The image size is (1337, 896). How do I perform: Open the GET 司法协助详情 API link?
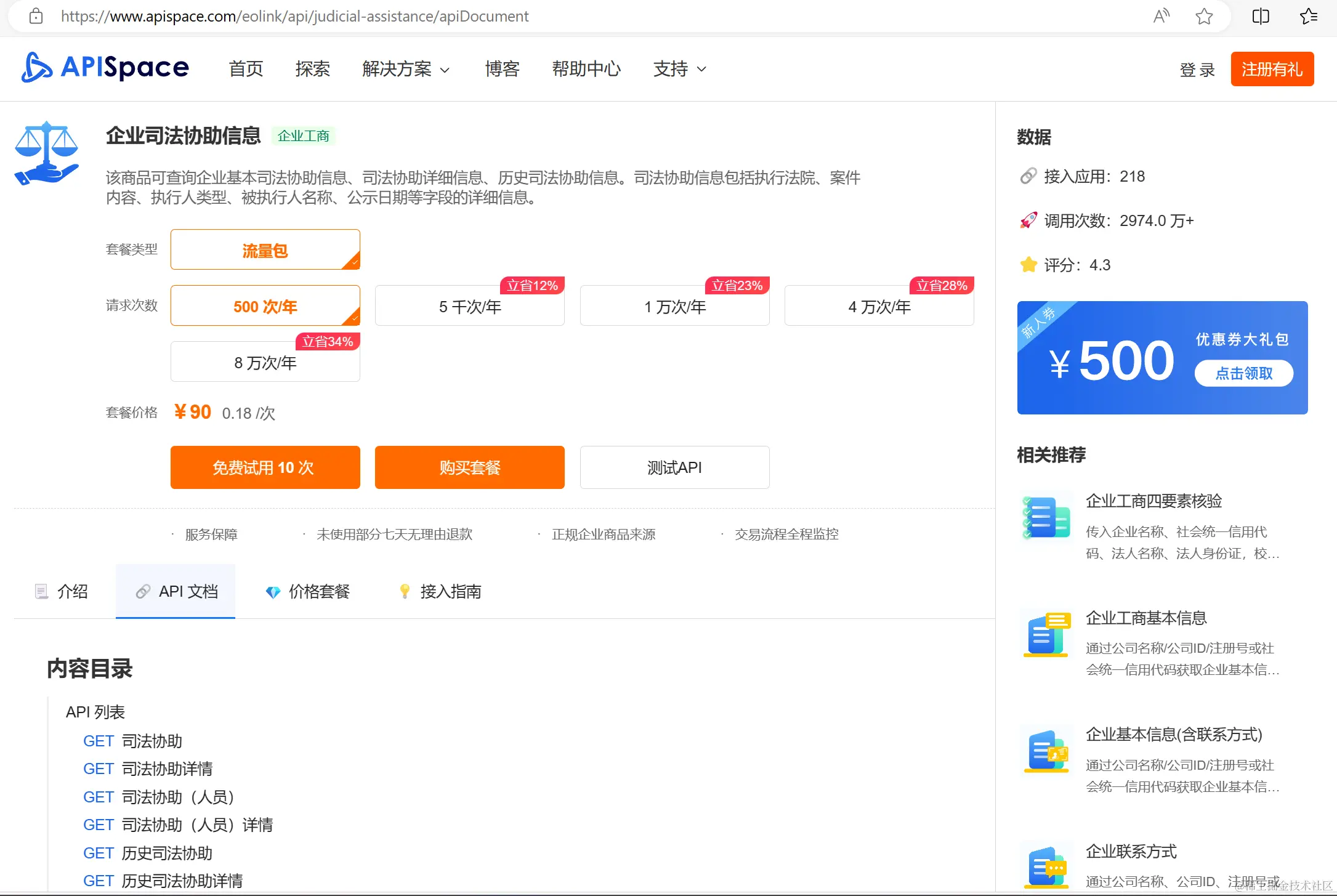point(148,769)
